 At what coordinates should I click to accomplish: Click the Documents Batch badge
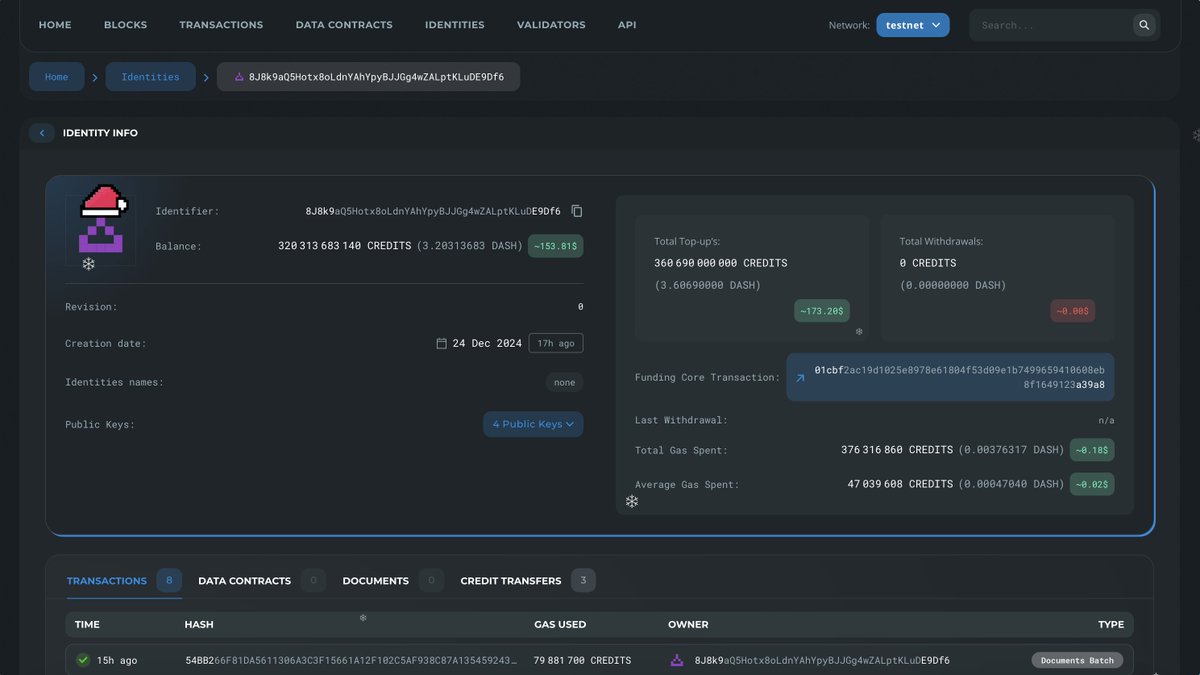click(1076, 660)
